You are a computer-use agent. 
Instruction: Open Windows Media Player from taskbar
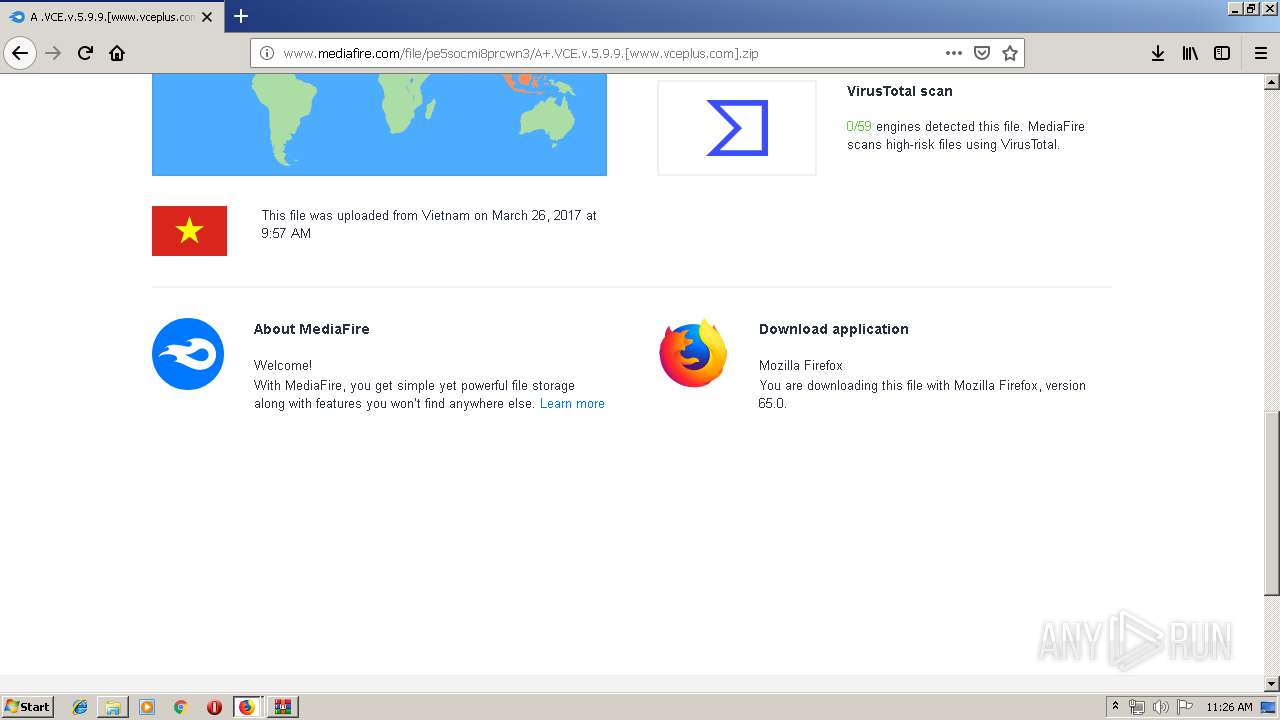[147, 707]
